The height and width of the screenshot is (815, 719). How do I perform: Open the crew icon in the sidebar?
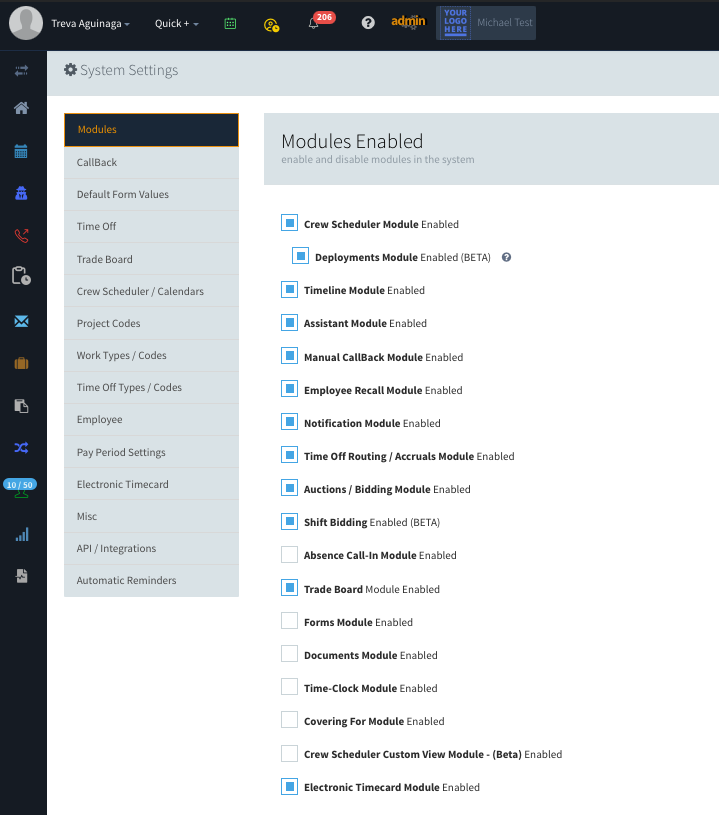tap(21, 193)
